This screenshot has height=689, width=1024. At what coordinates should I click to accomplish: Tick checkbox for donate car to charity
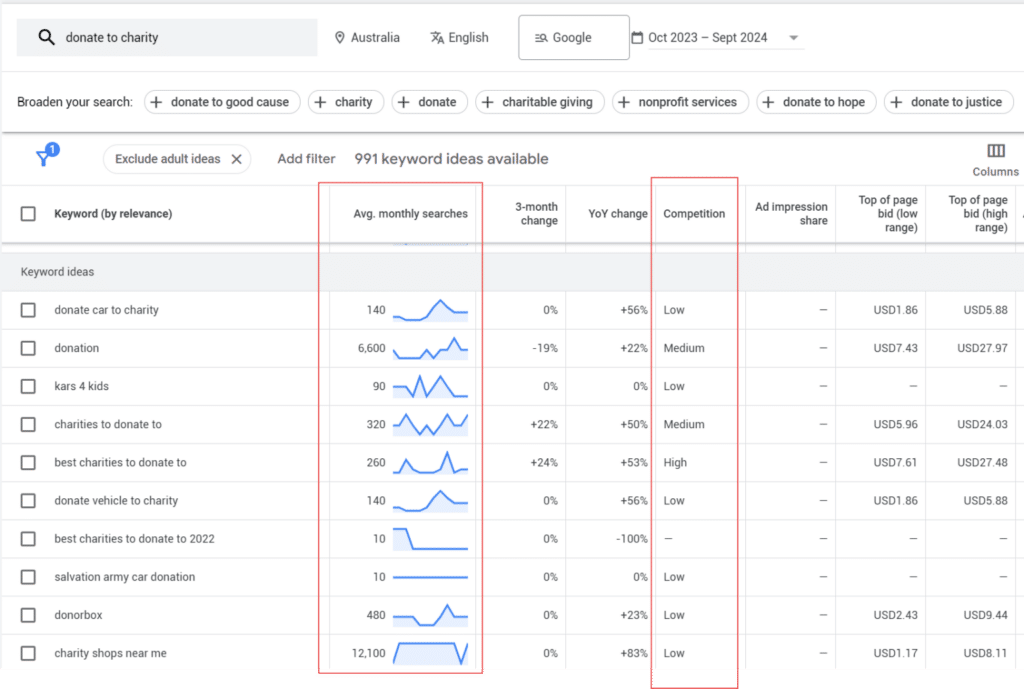(x=28, y=310)
